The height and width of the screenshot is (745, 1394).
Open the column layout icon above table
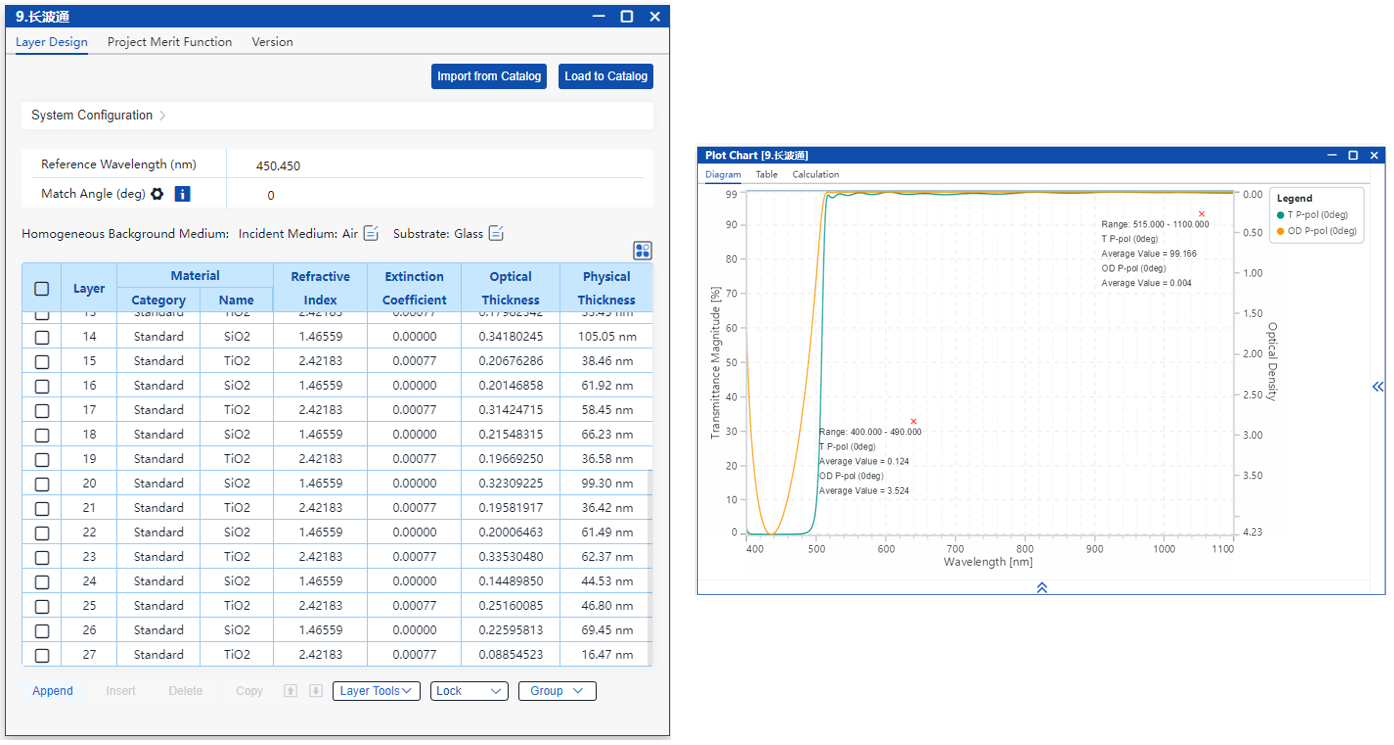pos(642,251)
